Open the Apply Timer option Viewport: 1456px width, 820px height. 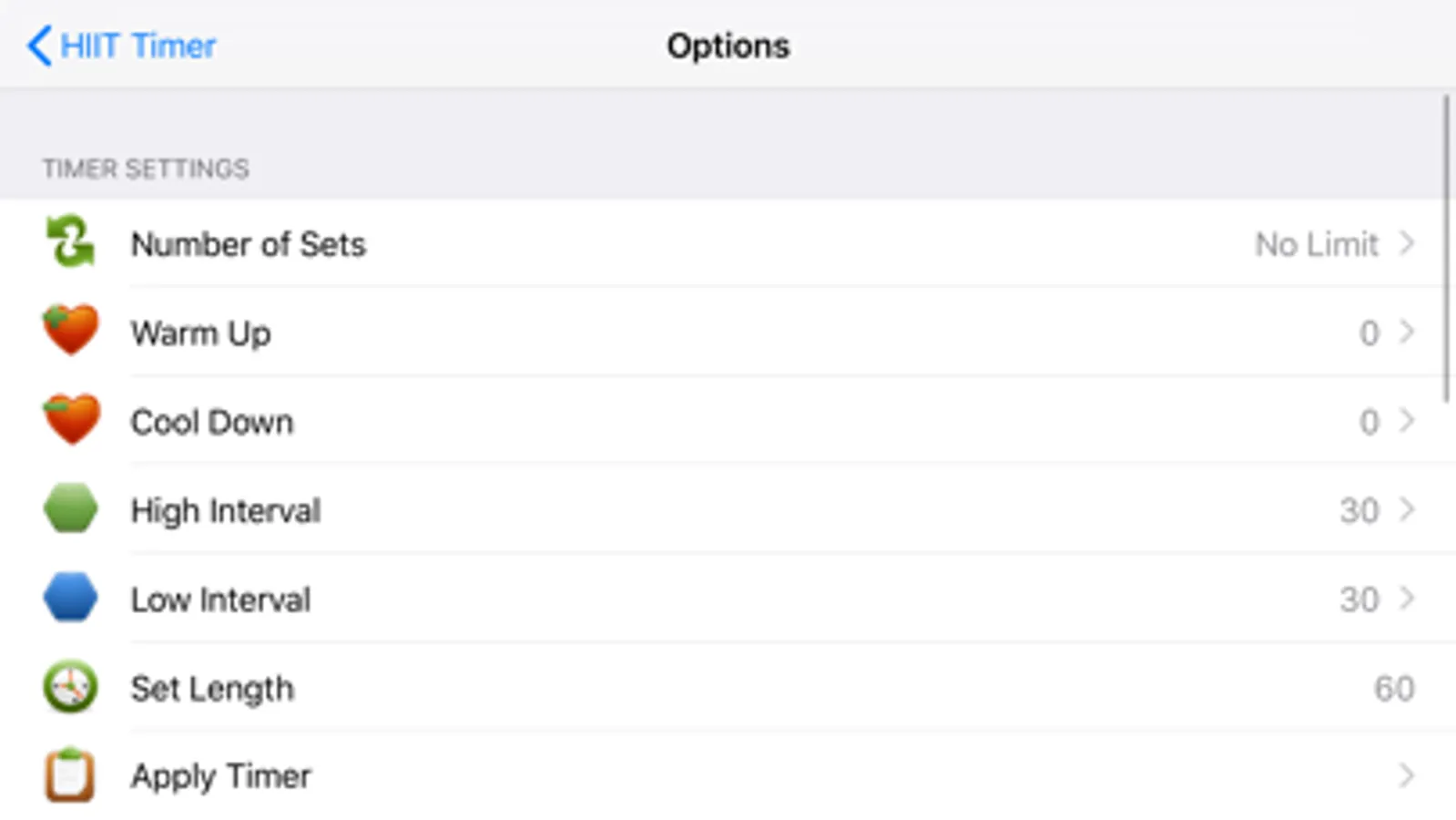pyautogui.click(x=221, y=776)
